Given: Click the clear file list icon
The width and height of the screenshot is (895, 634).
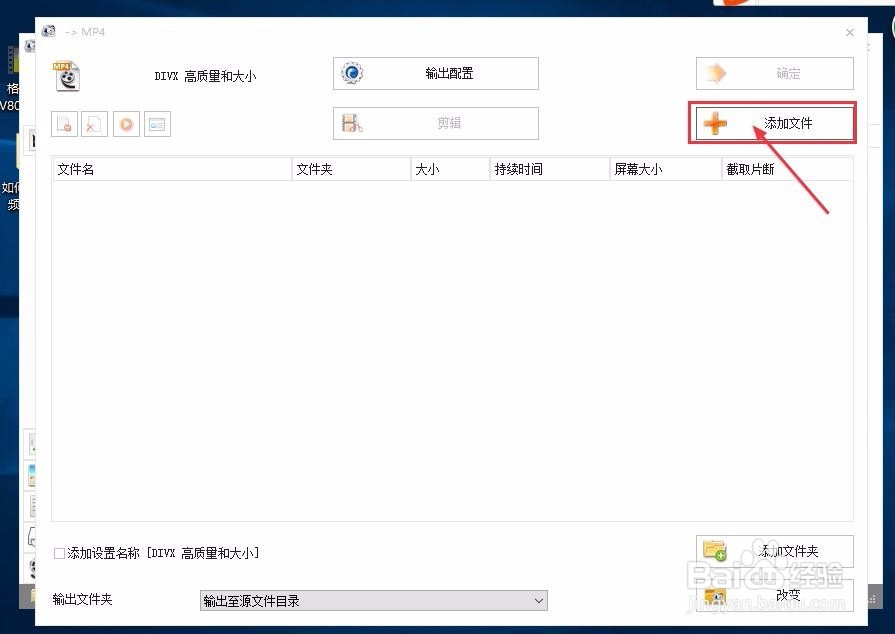Looking at the screenshot, I should click(93, 123).
